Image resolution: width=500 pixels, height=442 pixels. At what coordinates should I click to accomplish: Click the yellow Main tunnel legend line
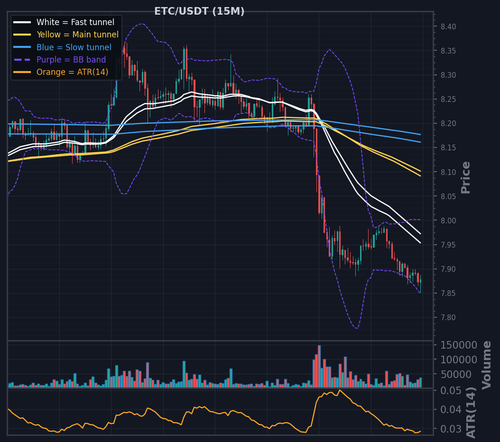22,35
